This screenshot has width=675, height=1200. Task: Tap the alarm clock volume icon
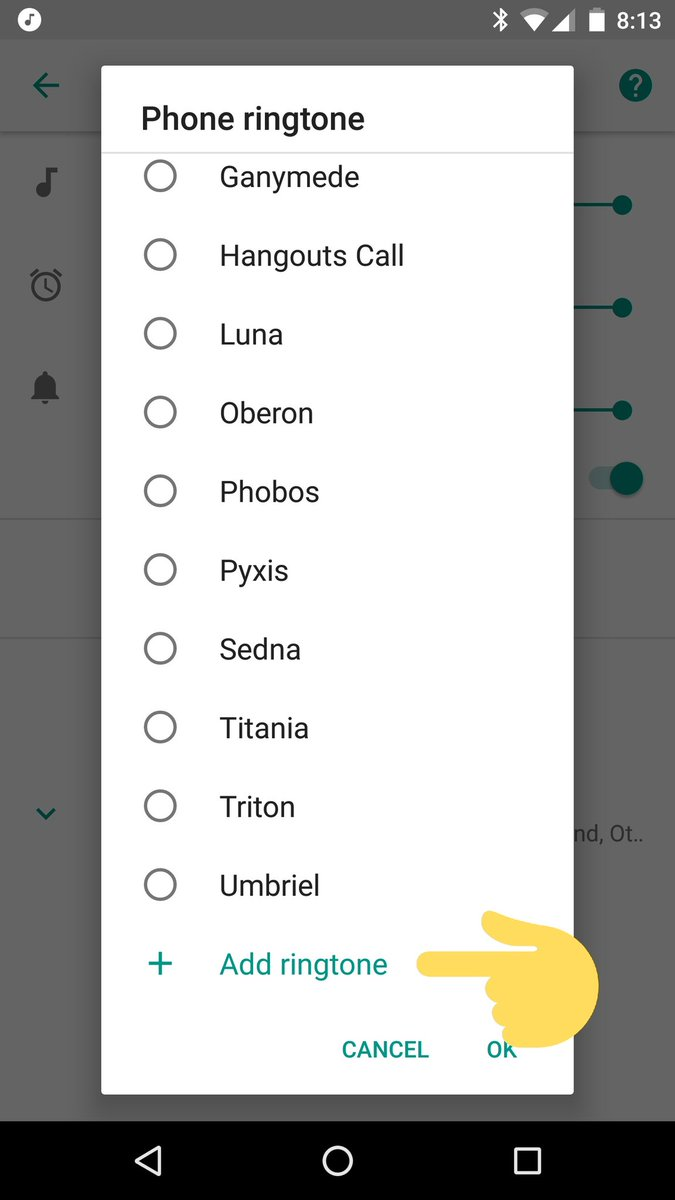point(46,286)
